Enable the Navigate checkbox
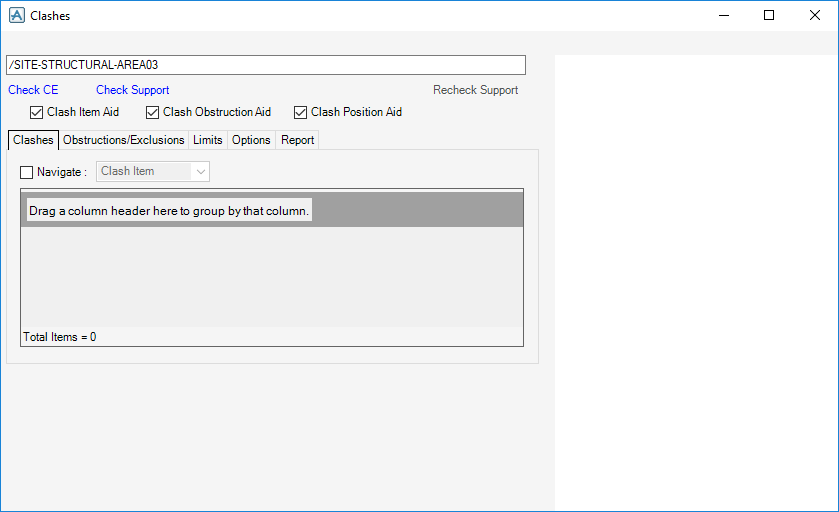The width and height of the screenshot is (839, 512). click(27, 172)
